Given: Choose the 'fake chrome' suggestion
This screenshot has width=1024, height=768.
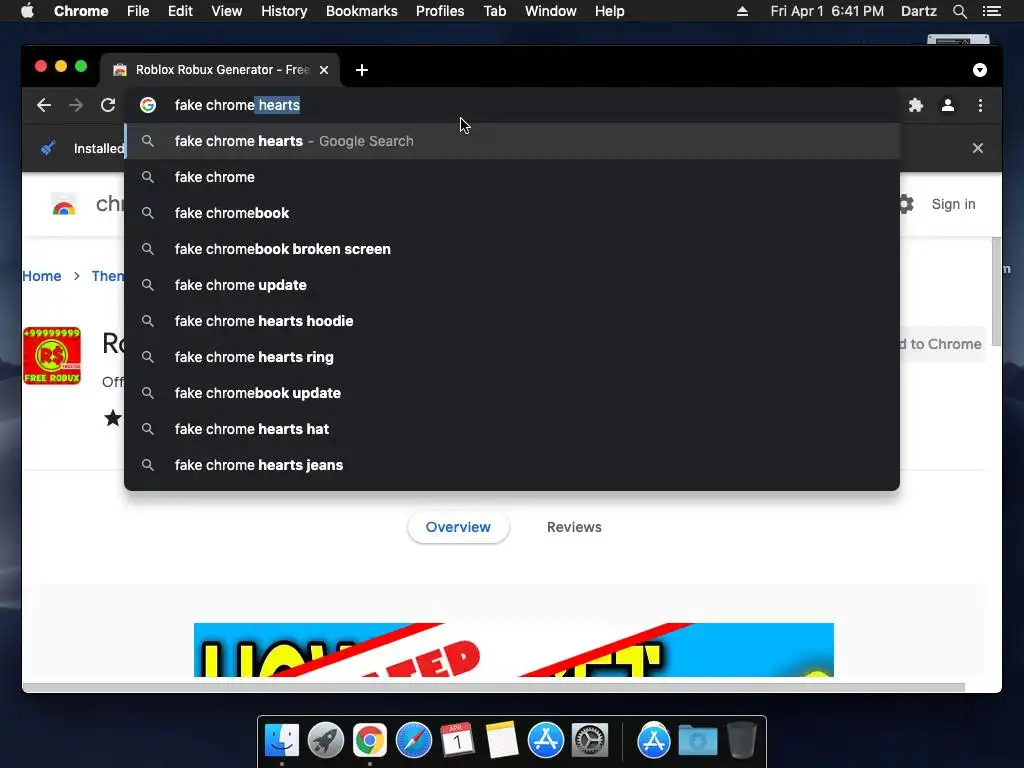Looking at the screenshot, I should tap(512, 177).
